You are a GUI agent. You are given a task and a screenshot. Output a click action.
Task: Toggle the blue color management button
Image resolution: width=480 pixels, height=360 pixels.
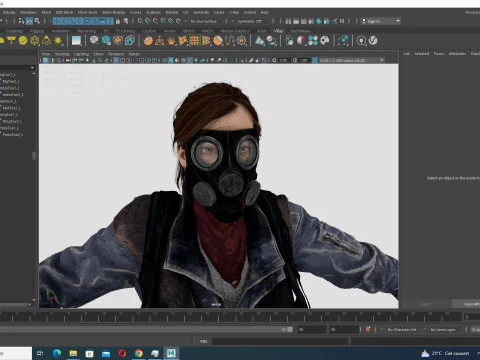(x=315, y=60)
